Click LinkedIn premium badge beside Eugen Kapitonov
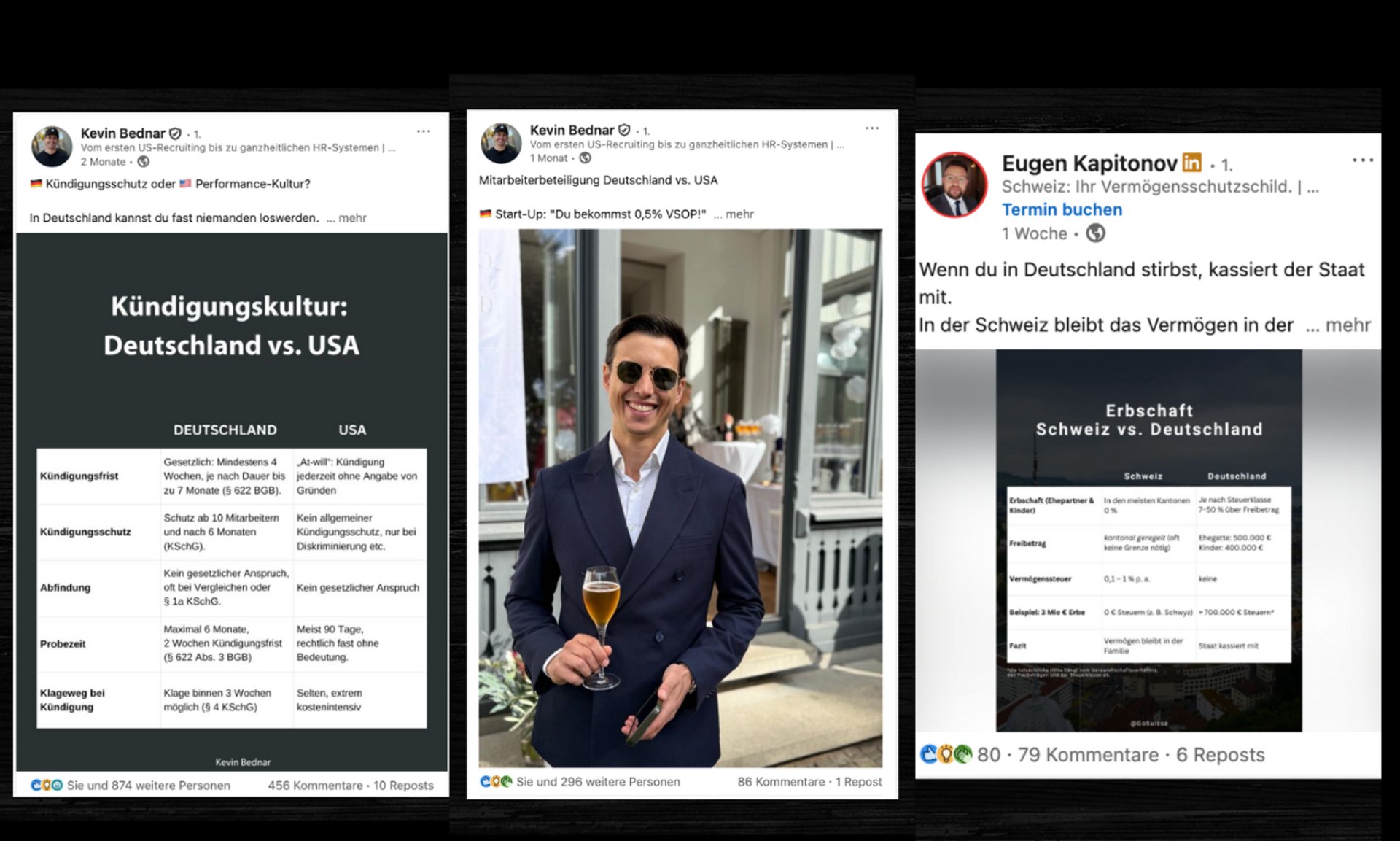 1191,163
